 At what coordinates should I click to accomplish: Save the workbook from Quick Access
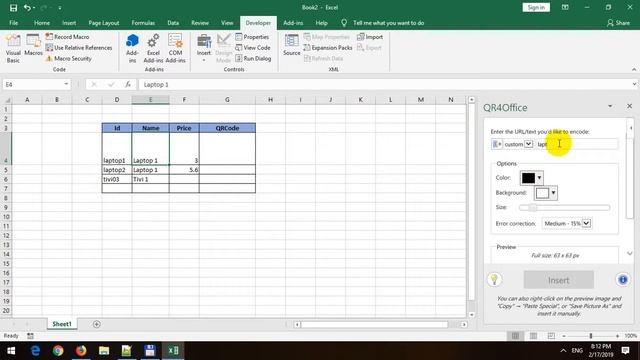click(x=13, y=7)
